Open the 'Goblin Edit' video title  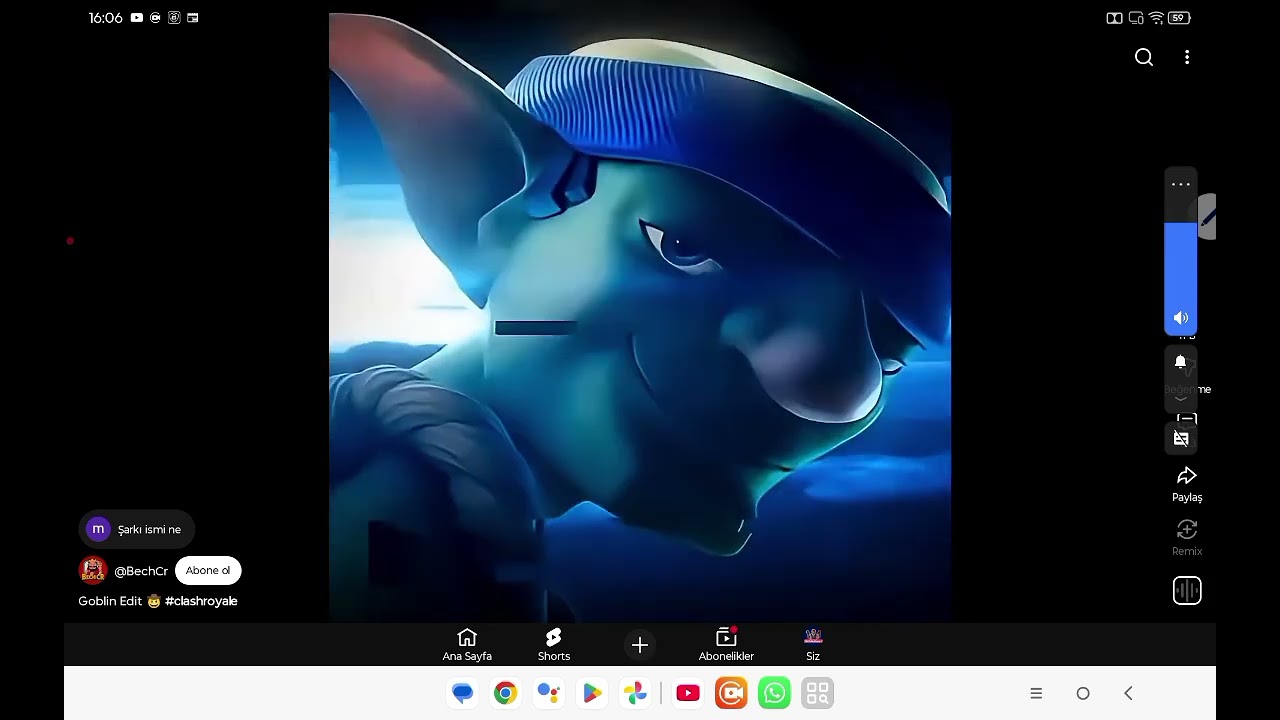110,601
